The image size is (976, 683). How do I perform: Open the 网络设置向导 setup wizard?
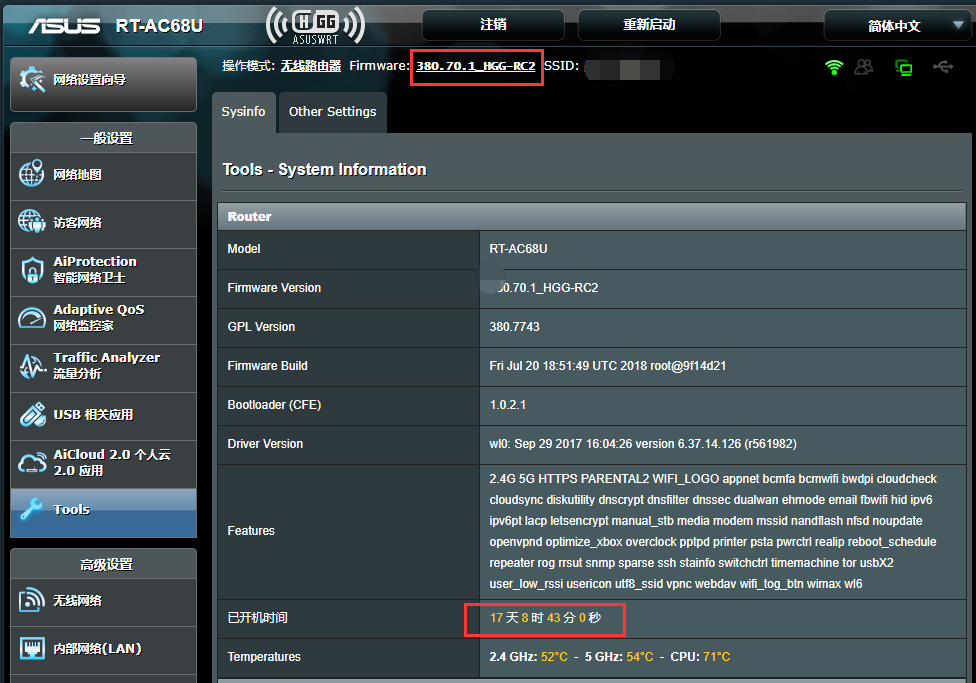pyautogui.click(x=103, y=84)
